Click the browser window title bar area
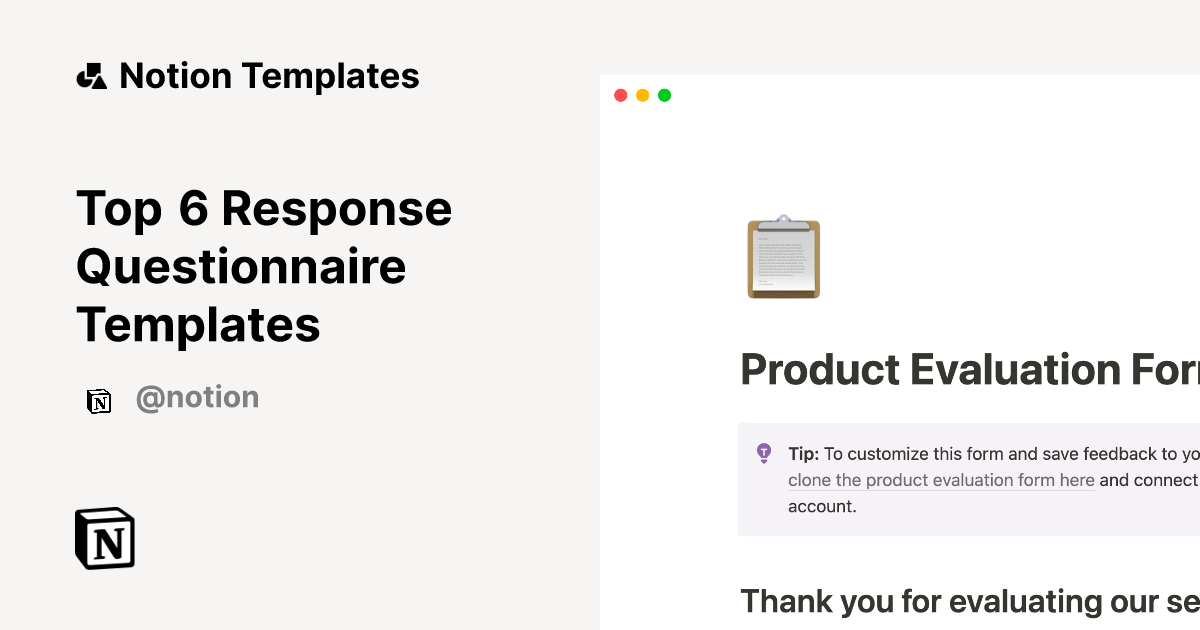 click(899, 94)
